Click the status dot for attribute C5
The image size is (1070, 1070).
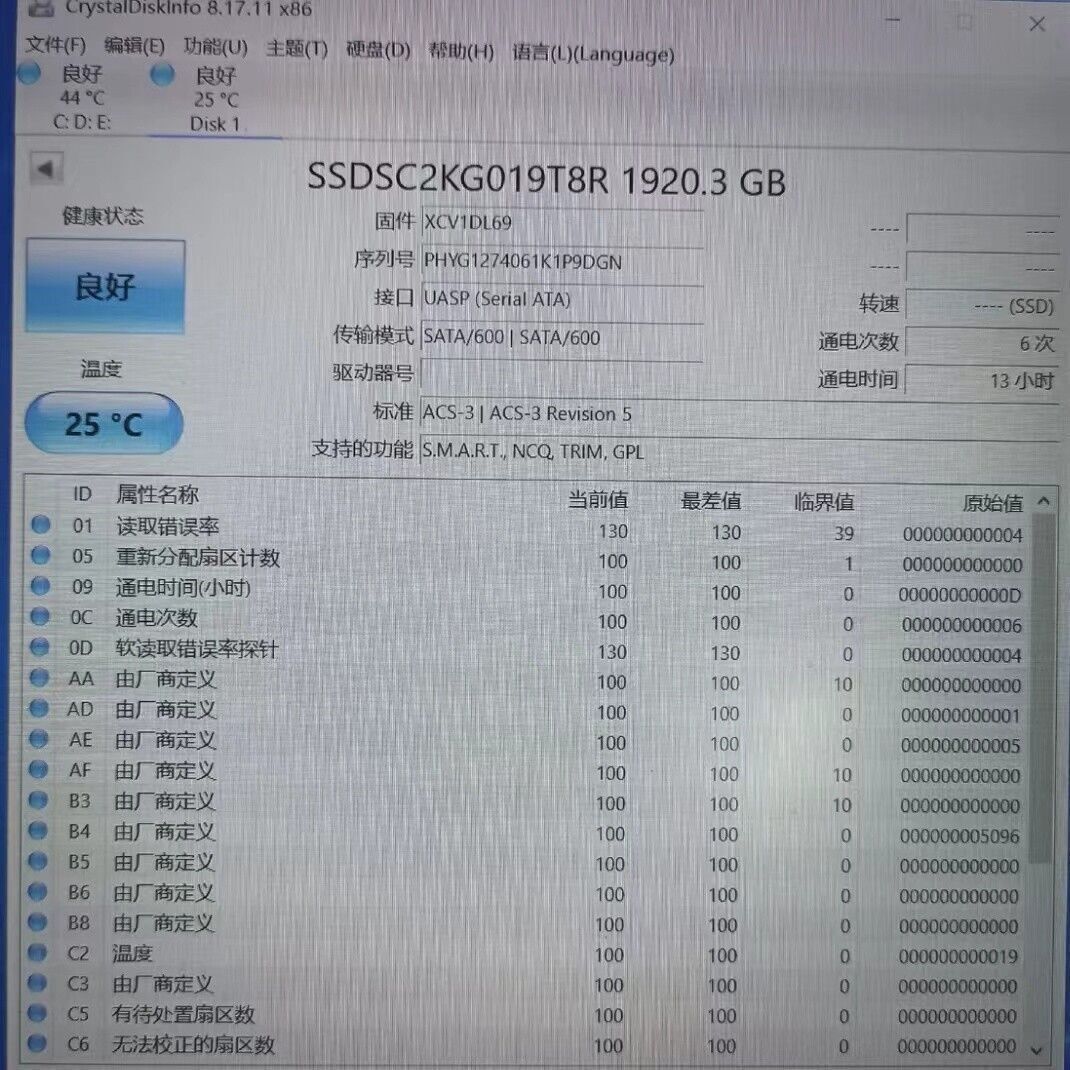pos(37,1013)
